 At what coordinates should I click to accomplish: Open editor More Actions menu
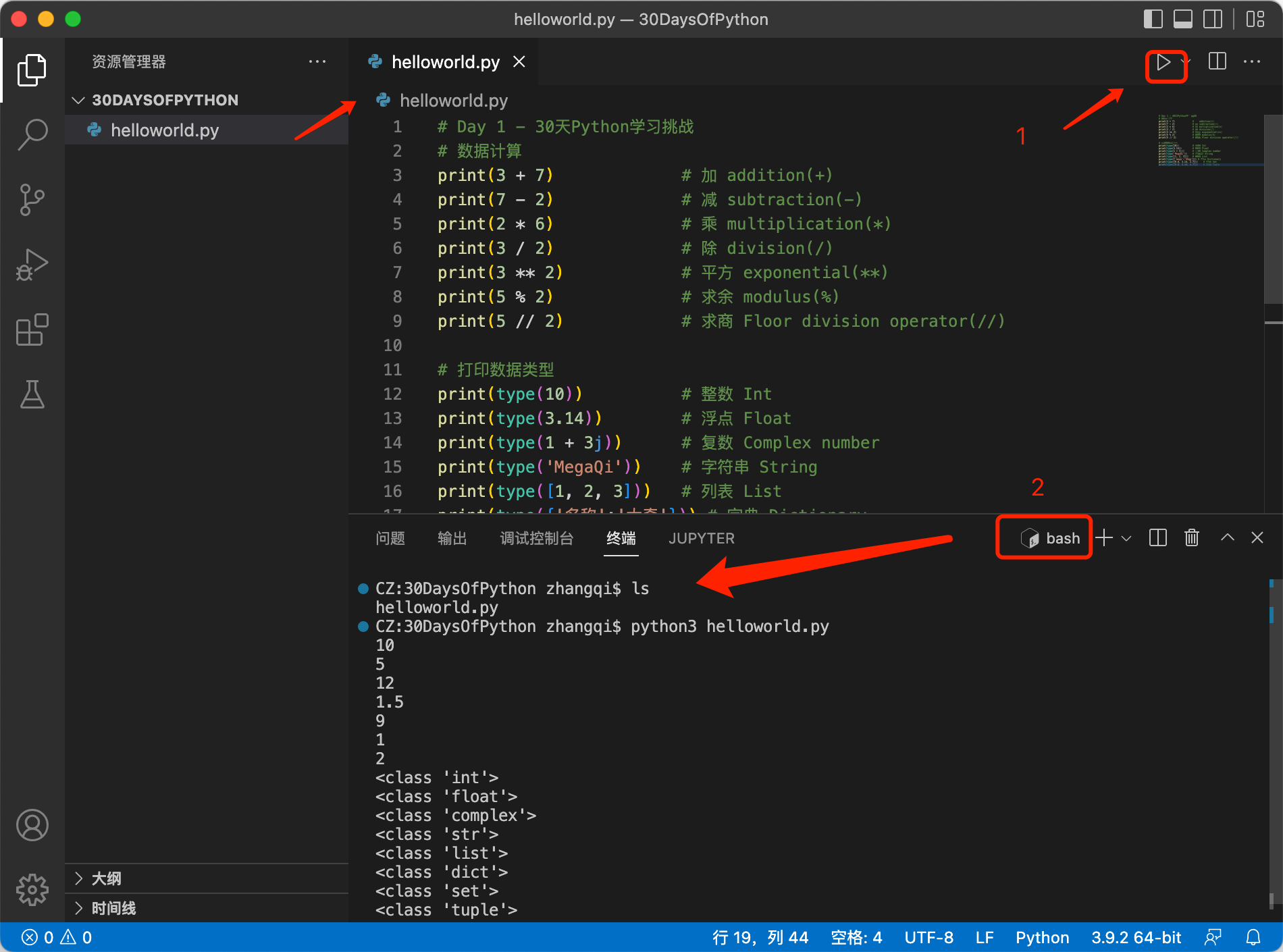tap(1252, 61)
